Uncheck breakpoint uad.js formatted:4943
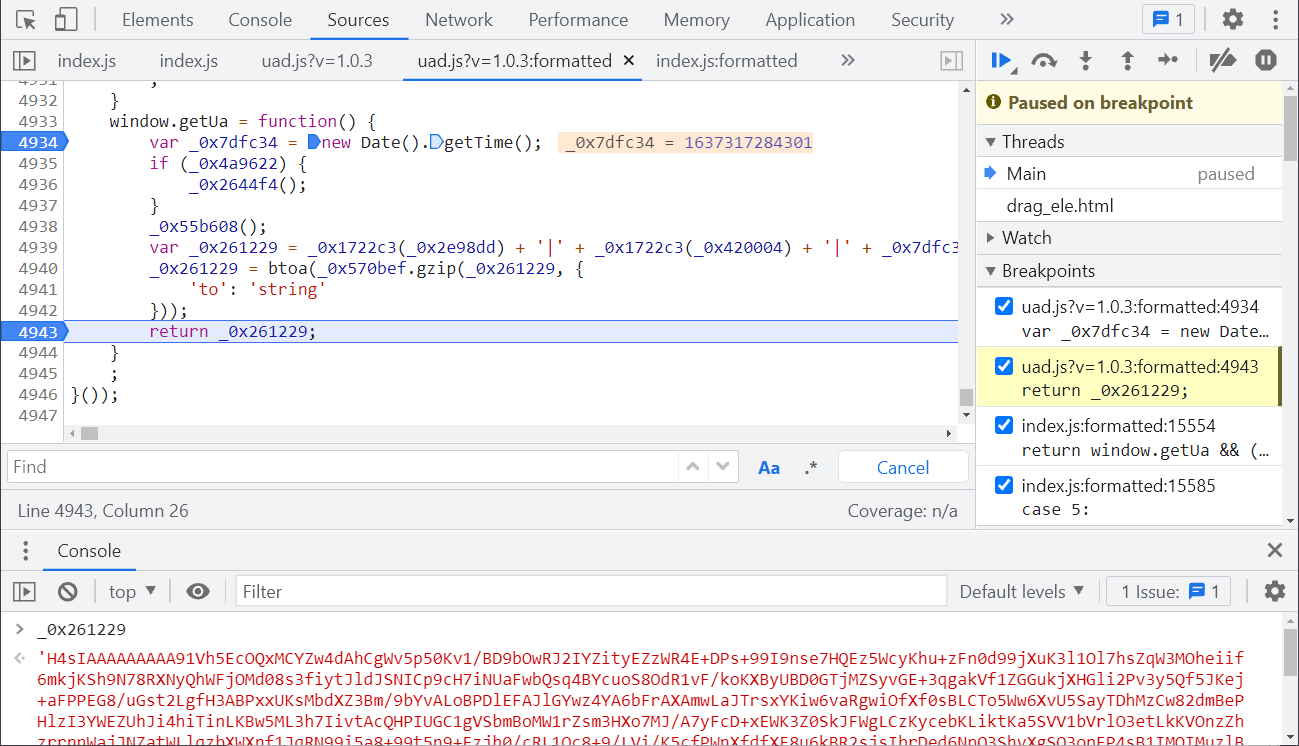Viewport: 1299px width, 746px height. point(1004,366)
